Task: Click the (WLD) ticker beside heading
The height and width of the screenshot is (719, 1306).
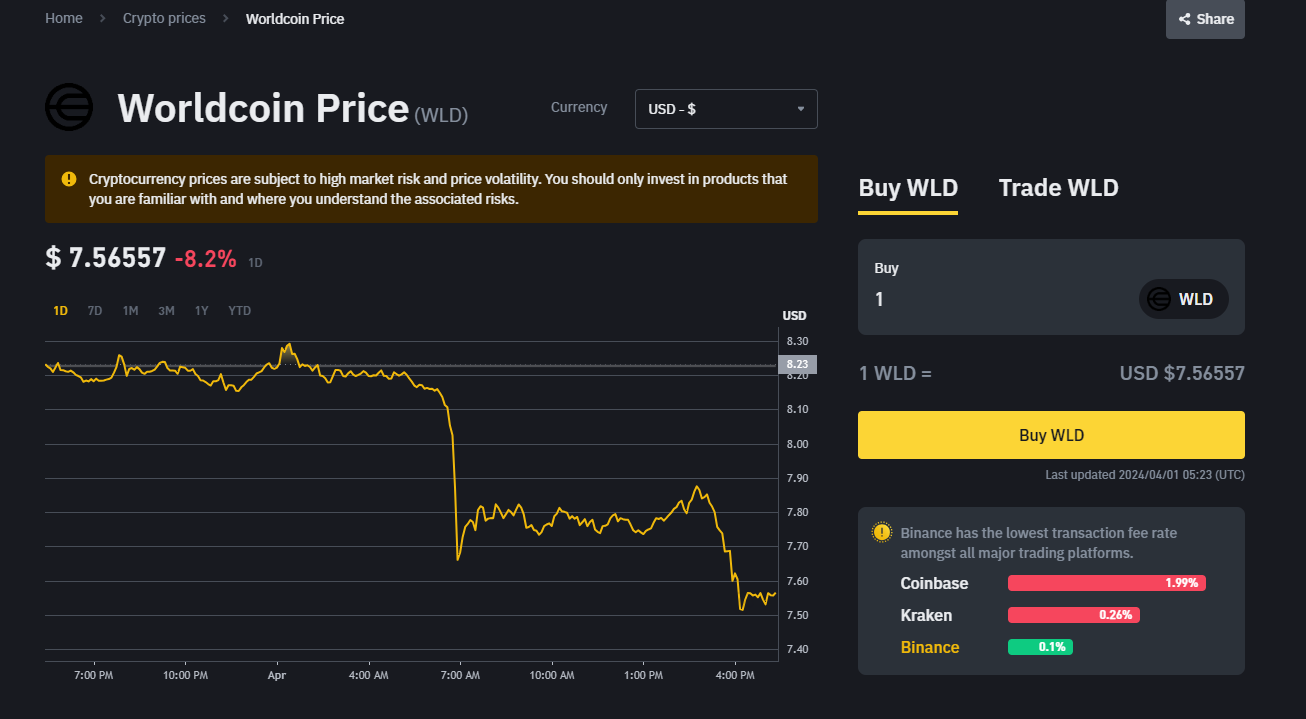Action: pyautogui.click(x=441, y=114)
